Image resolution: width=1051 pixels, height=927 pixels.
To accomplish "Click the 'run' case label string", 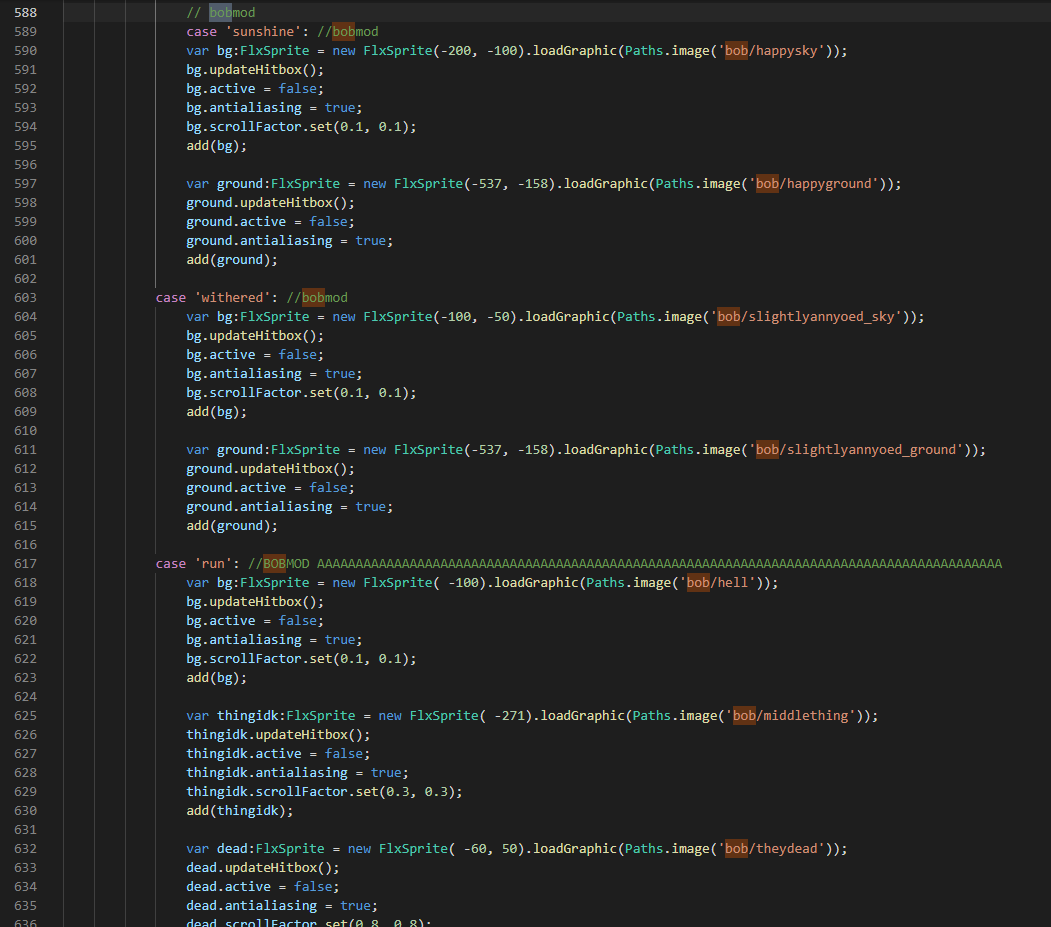I will 212,563.
